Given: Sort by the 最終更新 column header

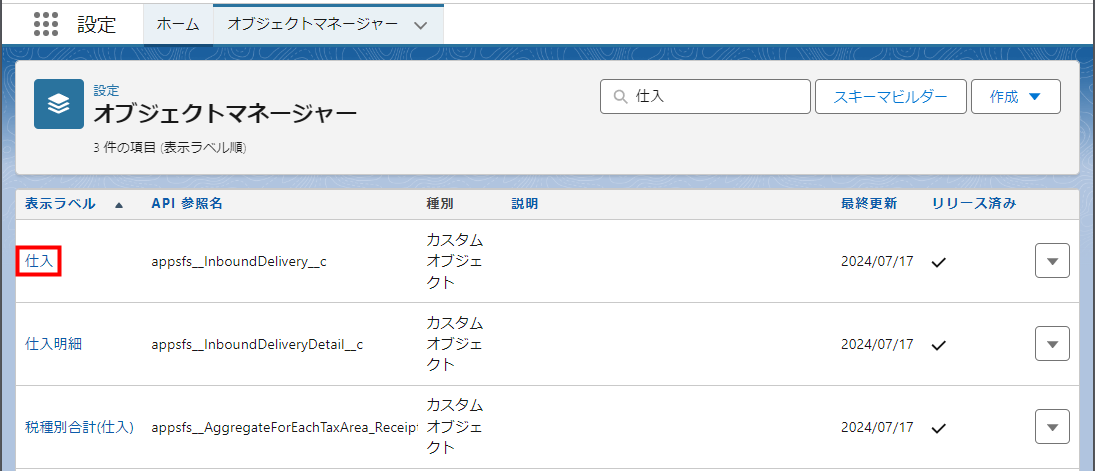Looking at the screenshot, I should [868, 203].
